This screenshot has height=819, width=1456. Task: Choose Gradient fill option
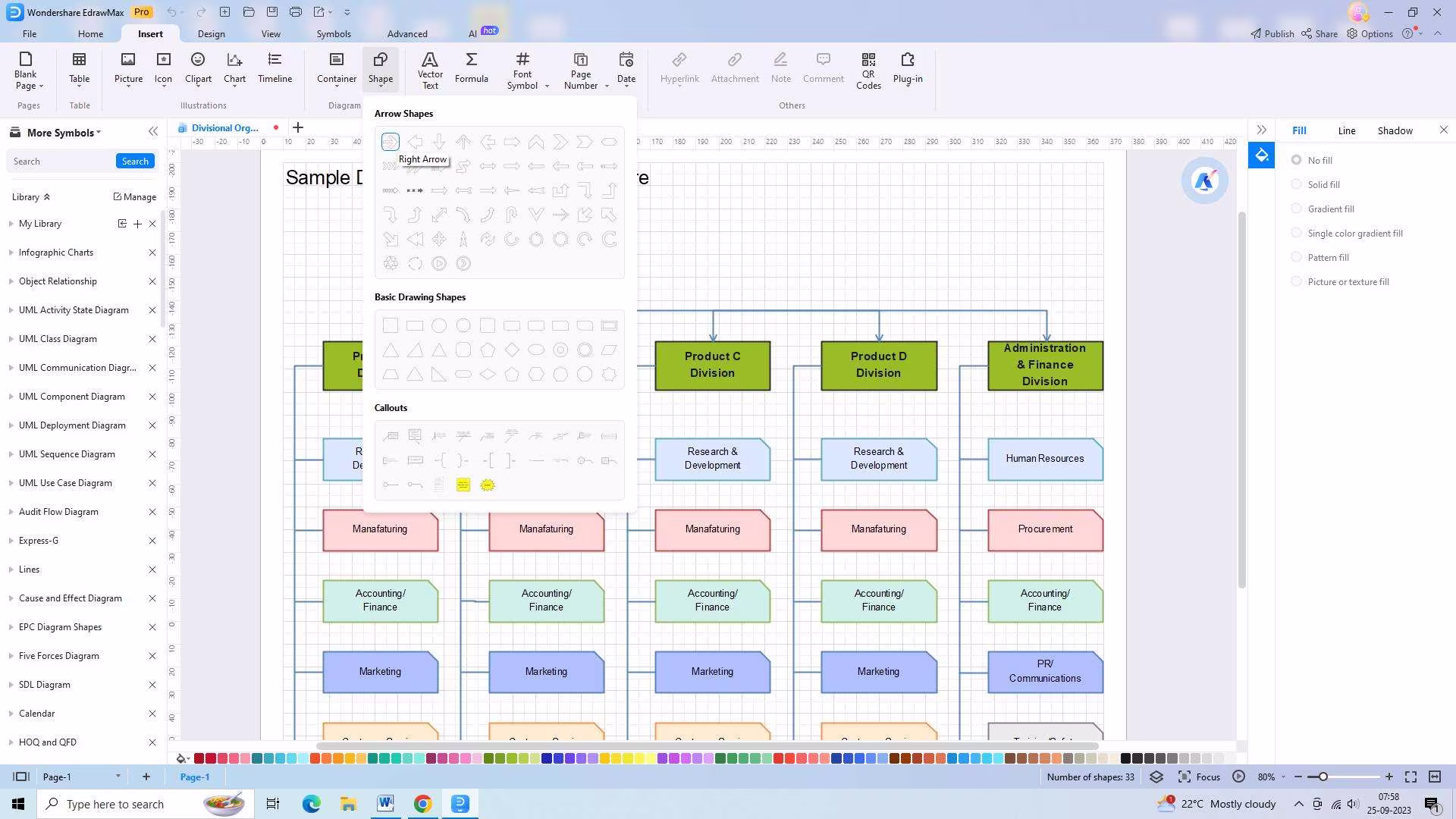pos(1297,209)
